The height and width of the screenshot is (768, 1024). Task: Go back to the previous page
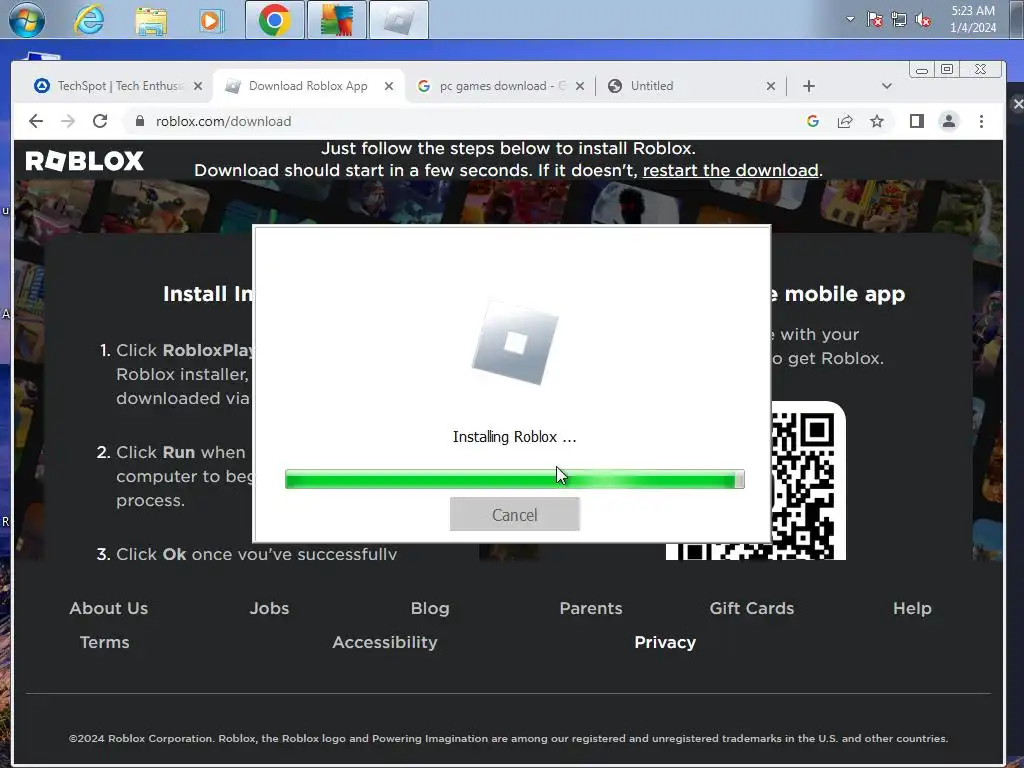tap(36, 121)
